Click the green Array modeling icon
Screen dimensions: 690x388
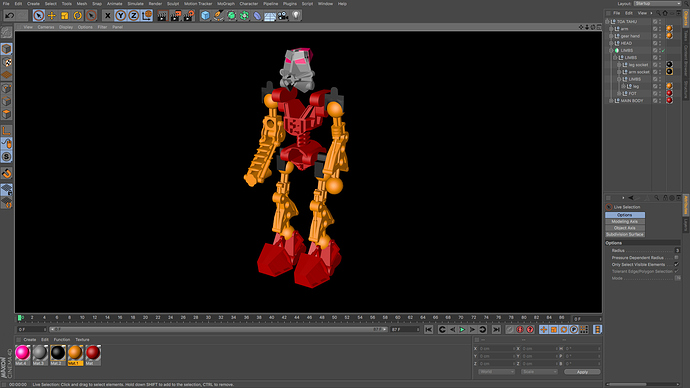[244, 16]
